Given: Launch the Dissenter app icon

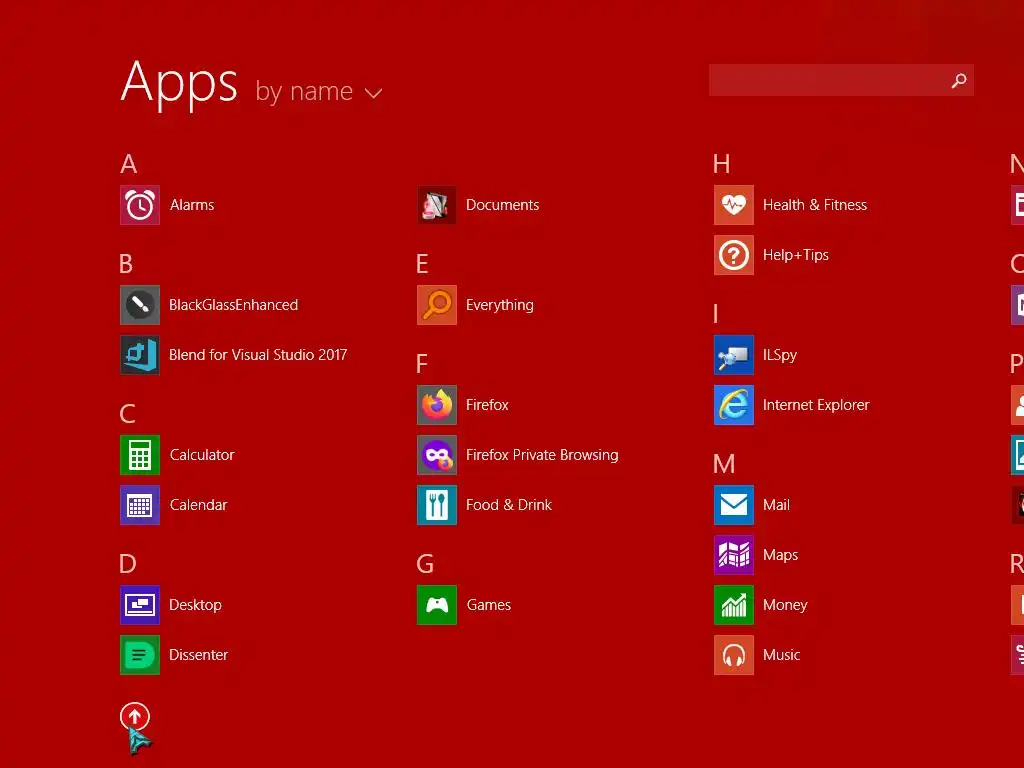Looking at the screenshot, I should pos(140,655).
